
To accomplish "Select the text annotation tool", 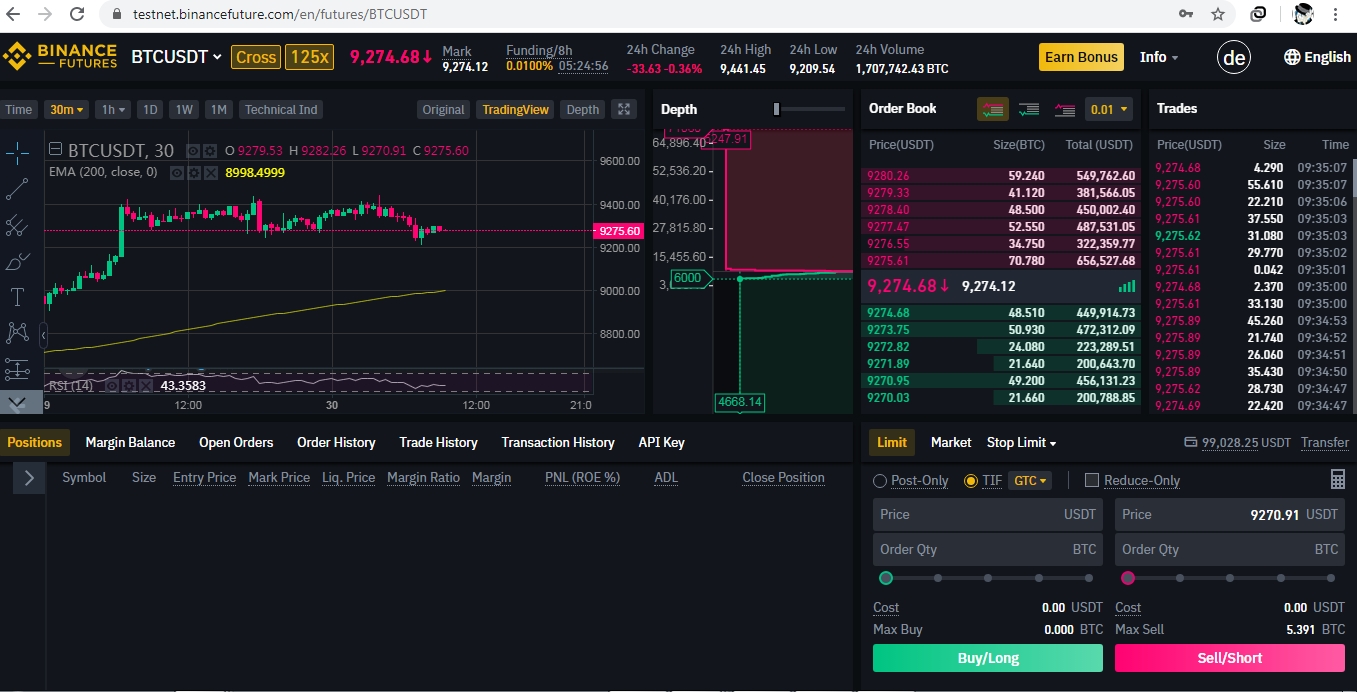I will 17,297.
